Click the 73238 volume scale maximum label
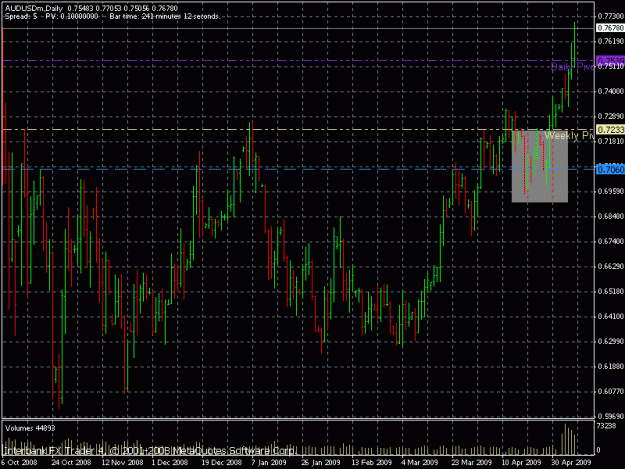 pos(606,426)
